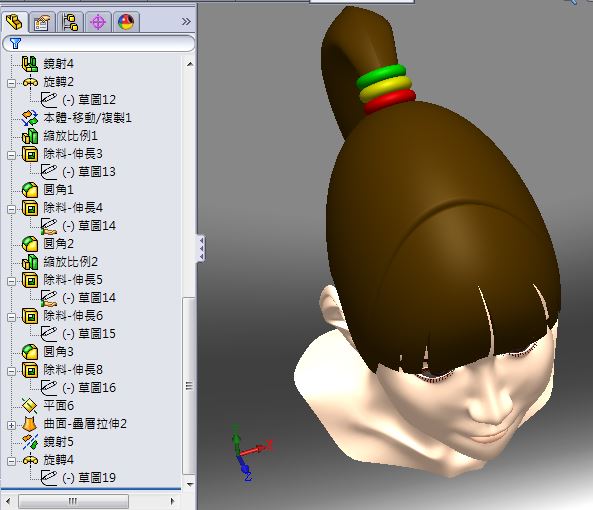The width and height of the screenshot is (593, 510).
Task: Collapse the 除料-伸長4 node
Action: (x=11, y=209)
